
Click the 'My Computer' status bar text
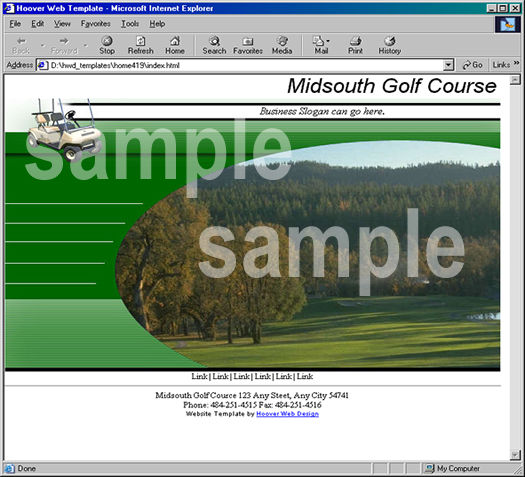pyautogui.click(x=458, y=468)
